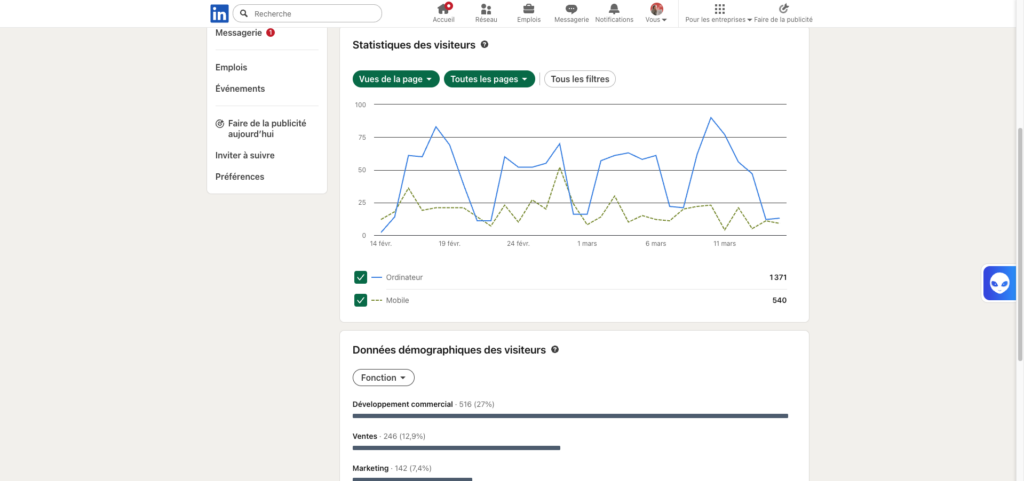1024x481 pixels.
Task: Expand the Vues de la page dropdown
Action: coord(395,79)
